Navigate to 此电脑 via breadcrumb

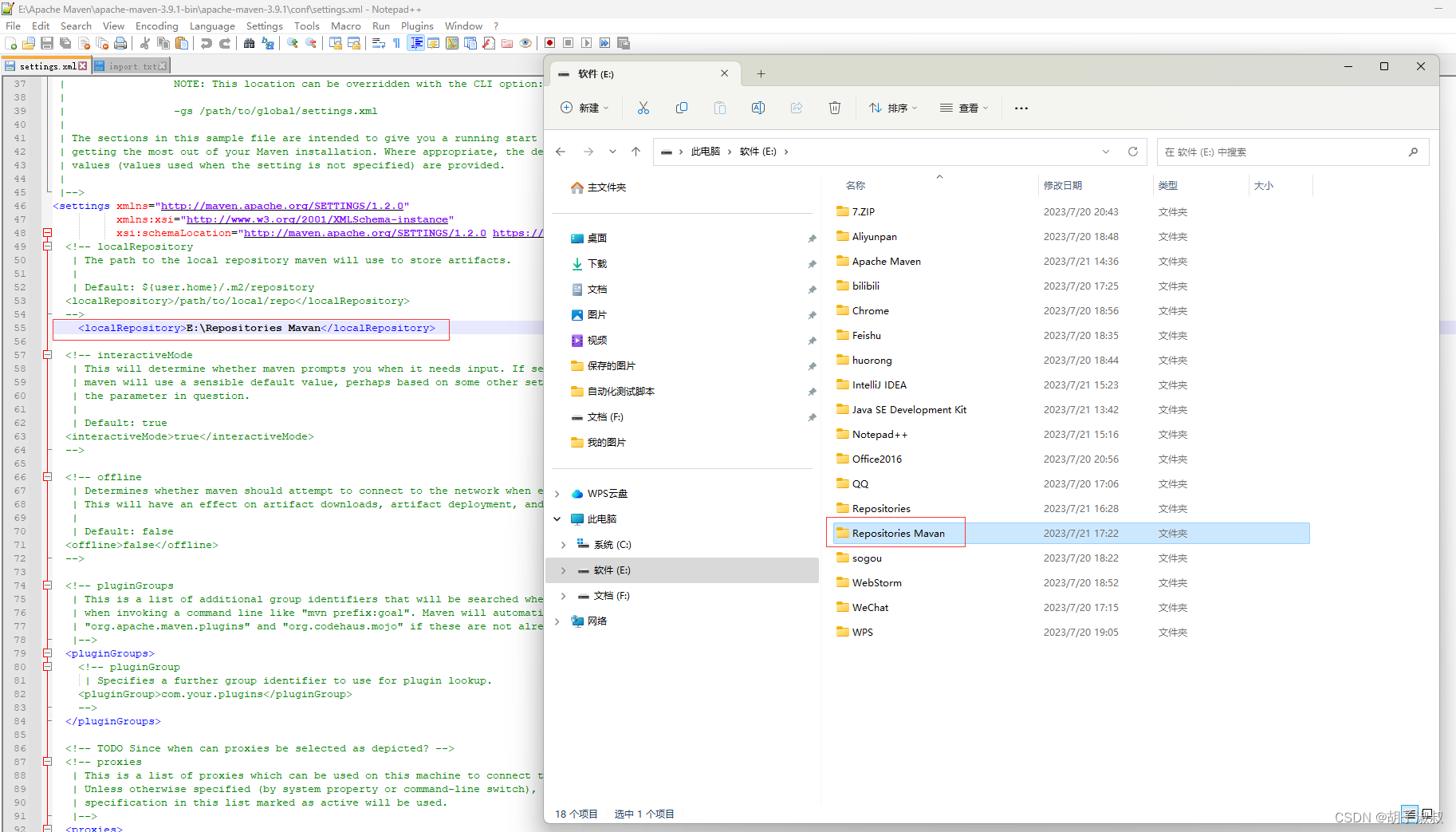point(706,151)
